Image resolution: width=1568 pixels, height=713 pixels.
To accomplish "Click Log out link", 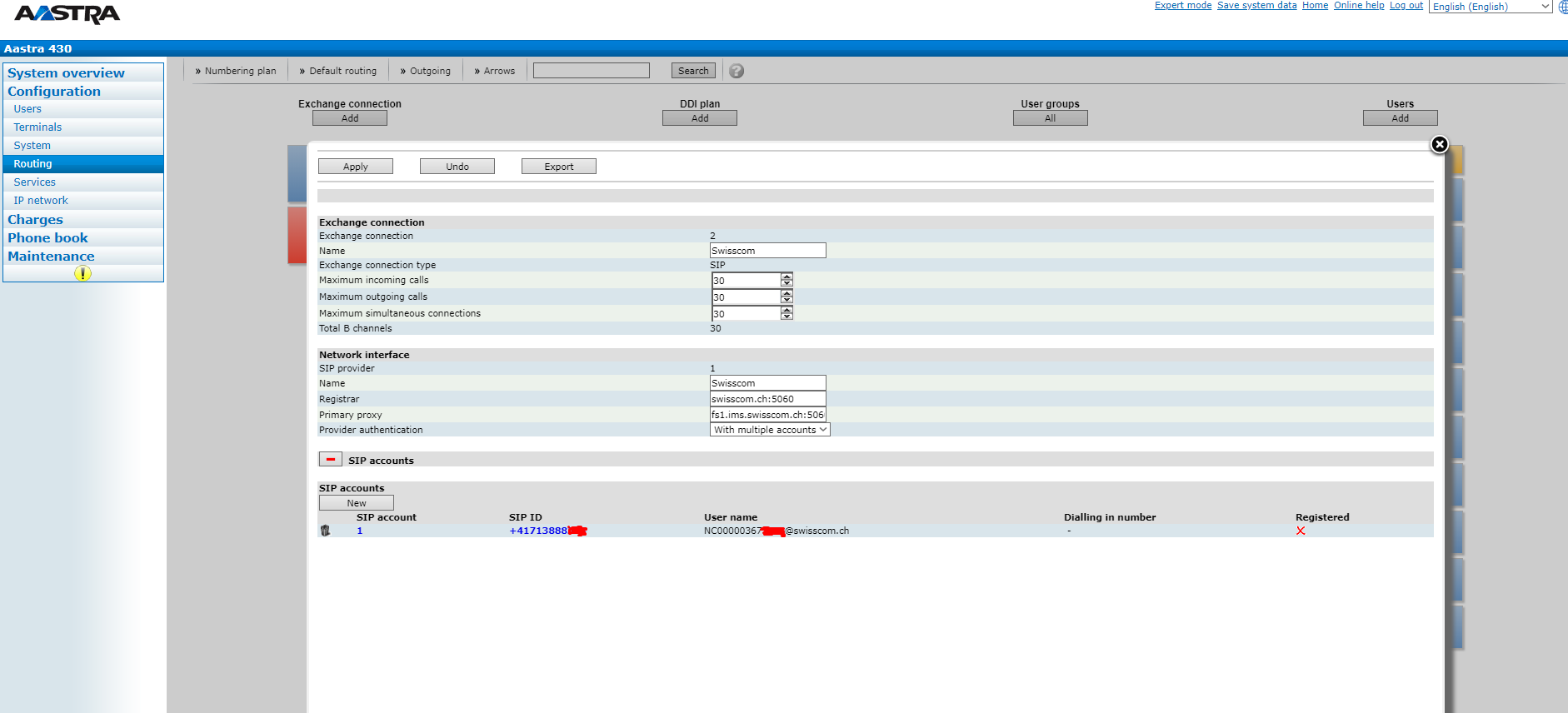I will 1406,5.
